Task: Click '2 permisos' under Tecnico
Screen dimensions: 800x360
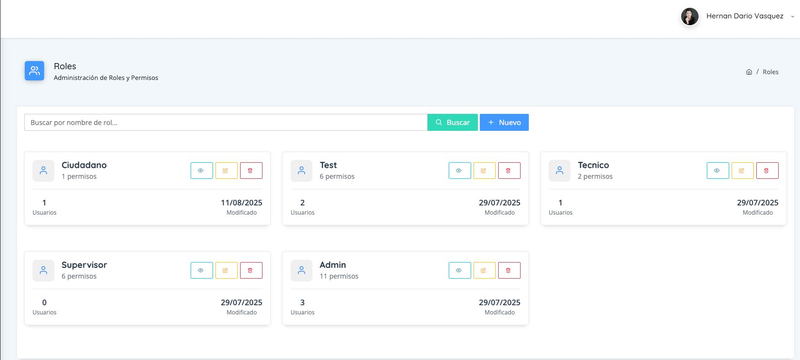Action: tap(595, 176)
